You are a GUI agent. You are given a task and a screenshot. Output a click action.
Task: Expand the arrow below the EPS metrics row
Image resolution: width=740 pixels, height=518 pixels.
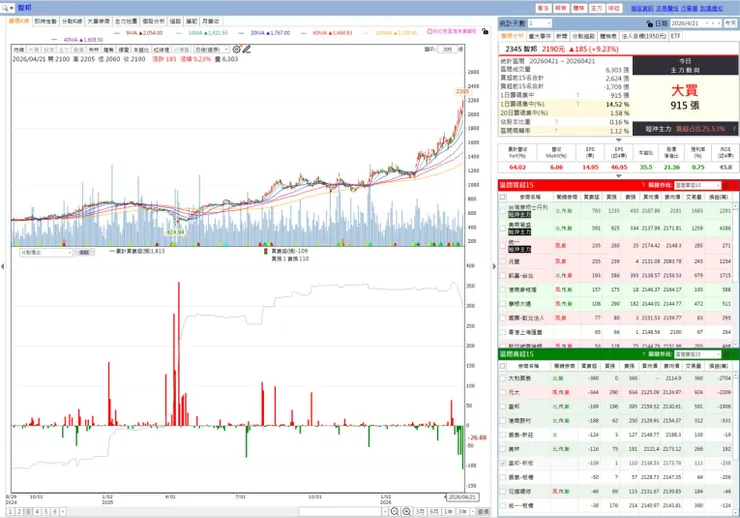[x=619, y=176]
